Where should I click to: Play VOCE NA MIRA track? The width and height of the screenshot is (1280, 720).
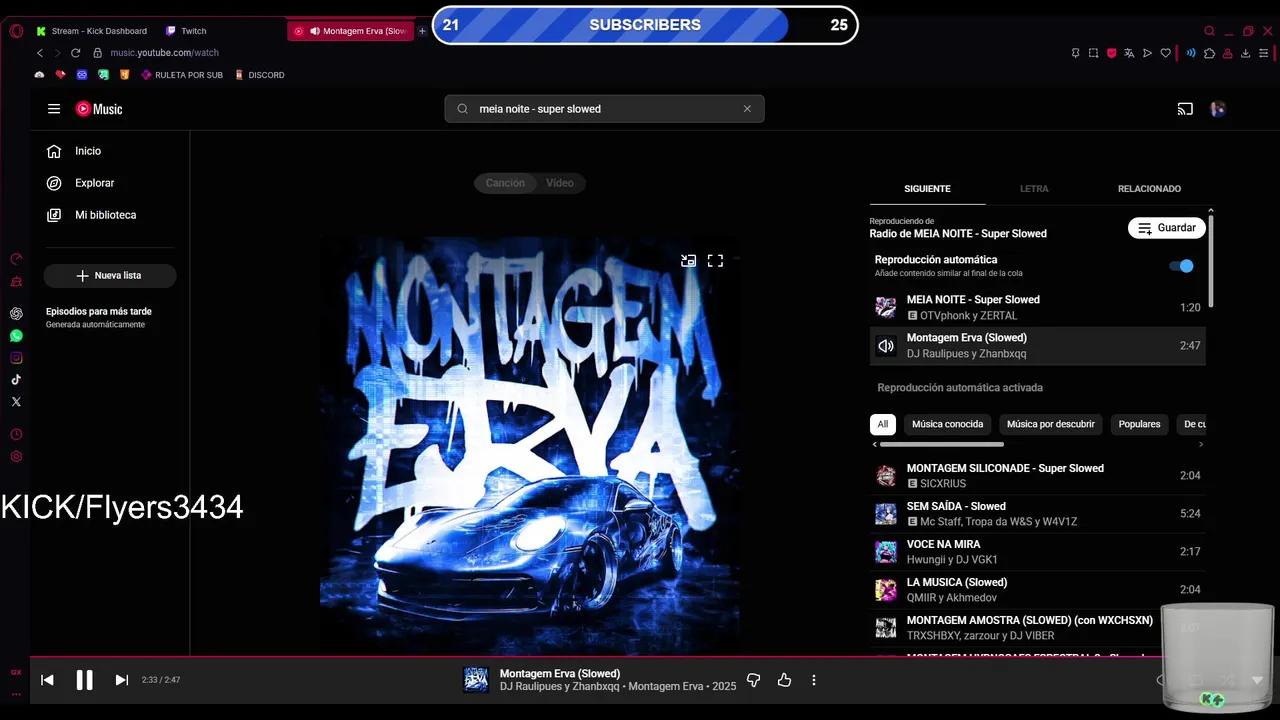[x=1037, y=552]
